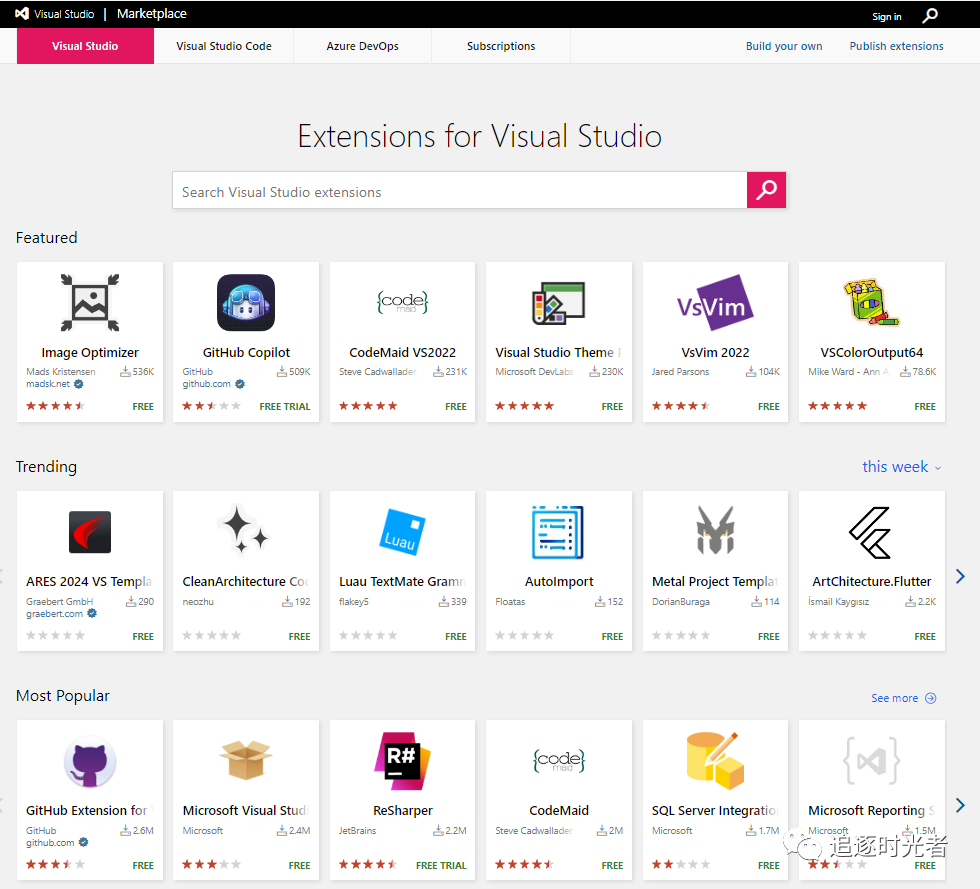Expand the Trending this week dropdown
This screenshot has width=980, height=889.
coord(901,467)
